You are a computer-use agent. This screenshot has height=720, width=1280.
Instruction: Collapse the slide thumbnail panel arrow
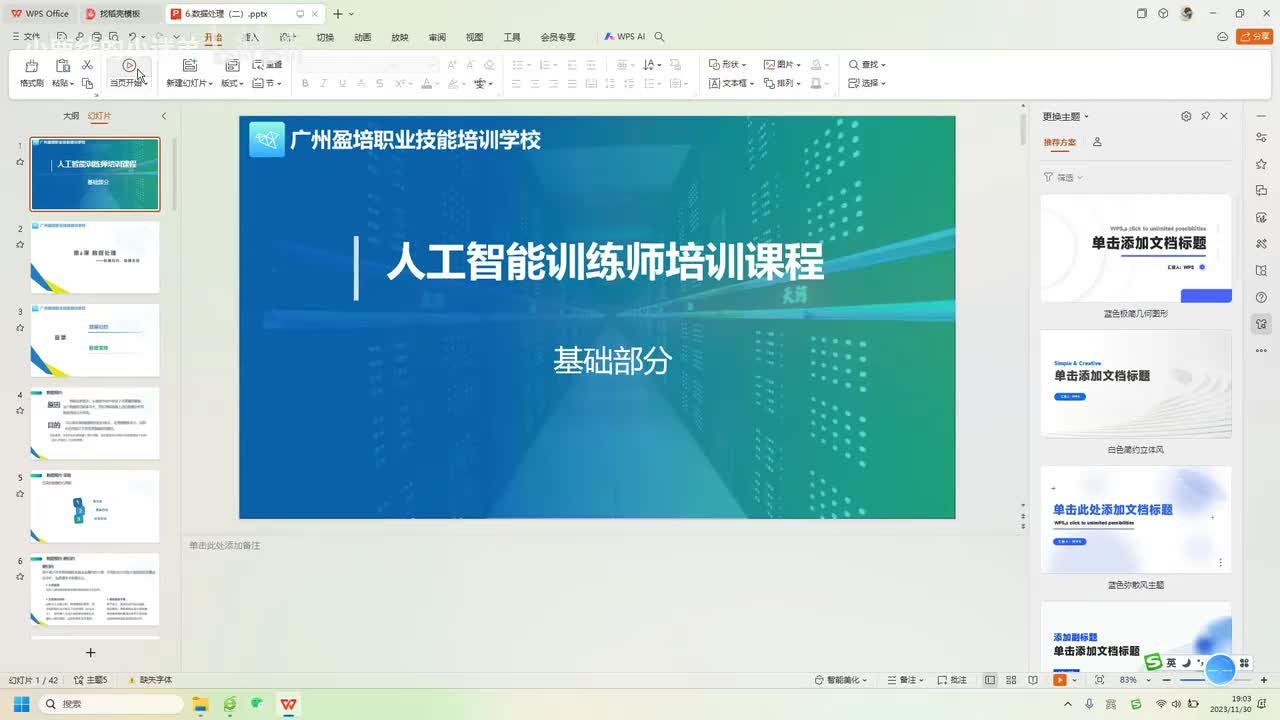click(x=164, y=116)
